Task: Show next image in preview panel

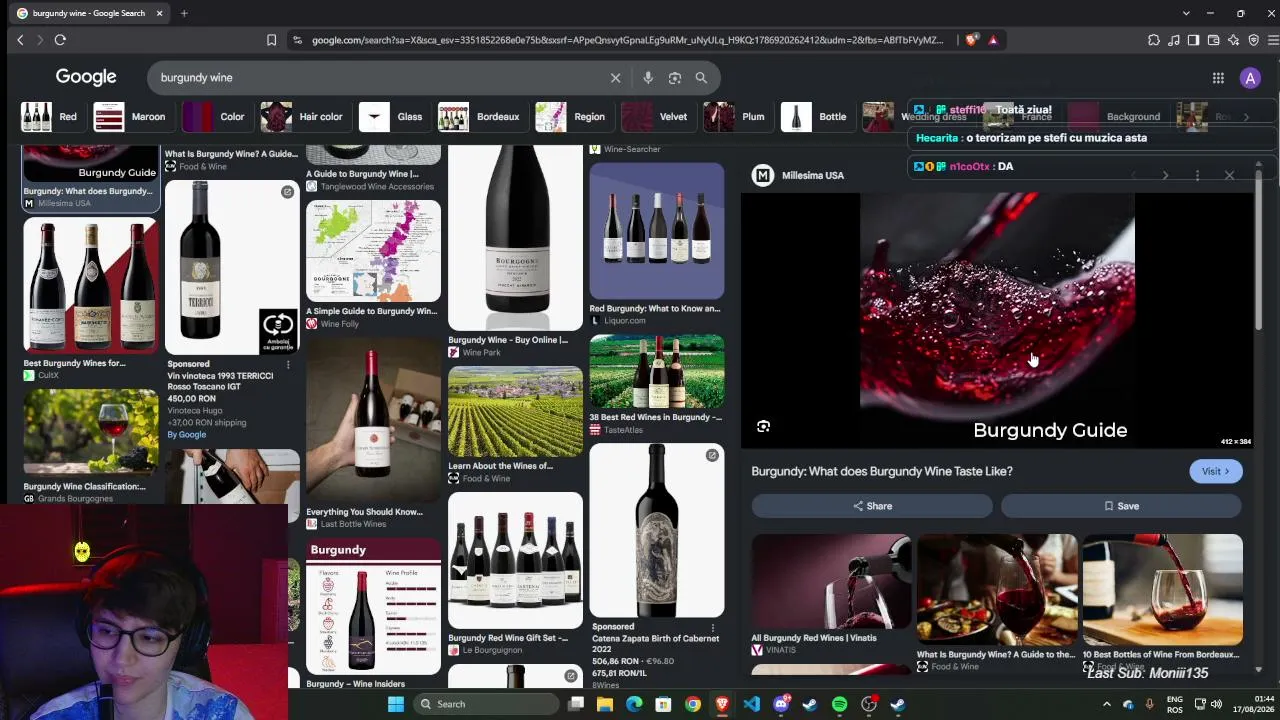Action: click(1165, 175)
